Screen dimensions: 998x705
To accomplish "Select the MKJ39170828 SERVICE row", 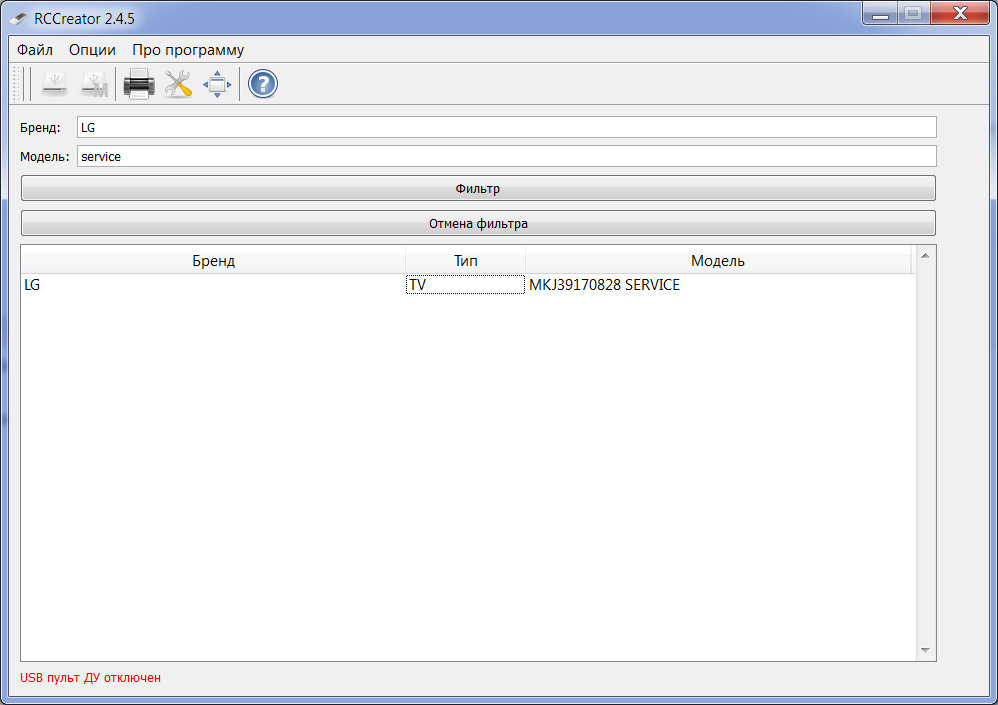I will 604,285.
